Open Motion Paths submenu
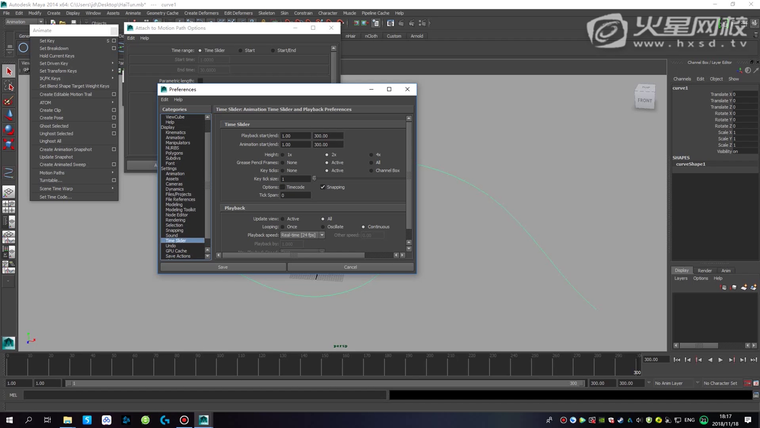This screenshot has height=428, width=760. pos(52,172)
